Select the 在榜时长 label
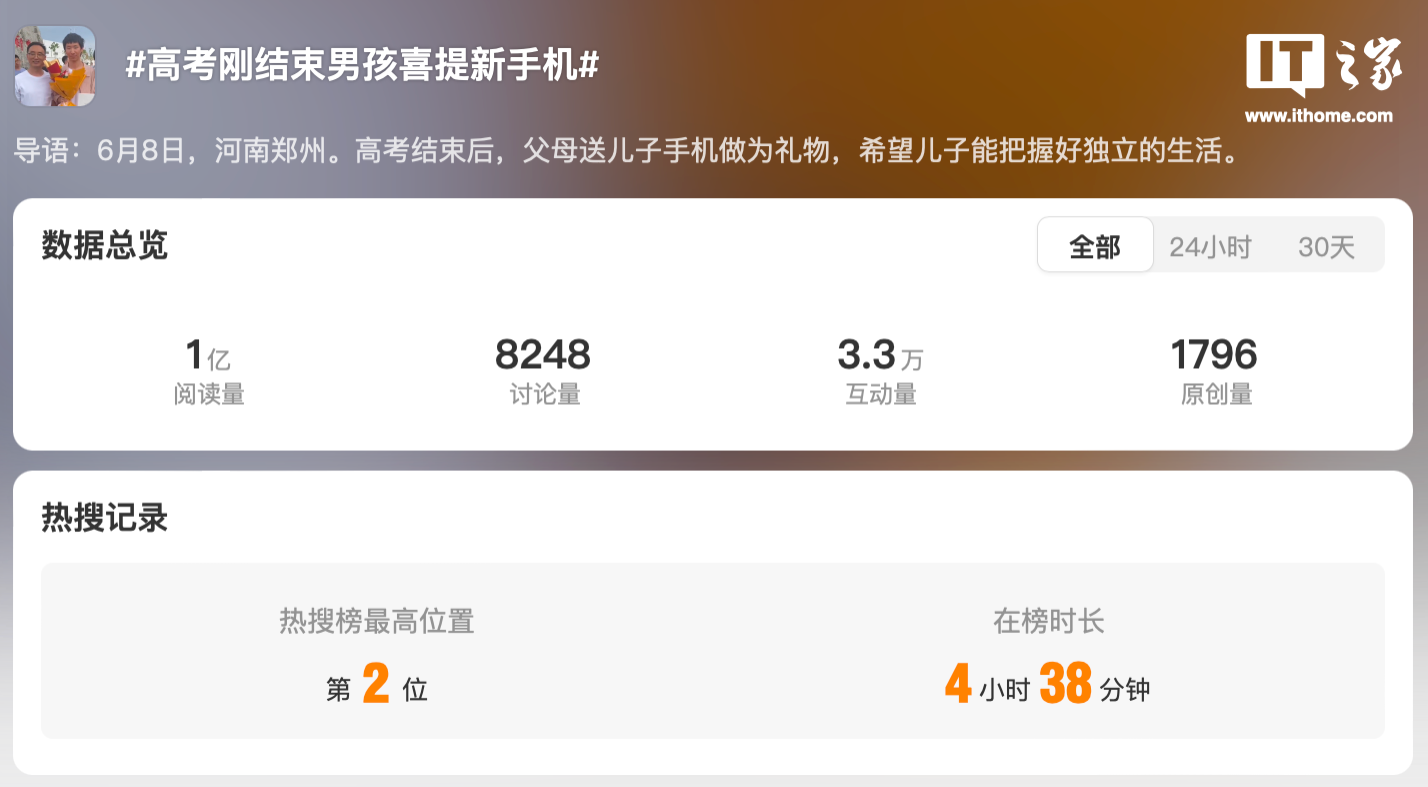Image resolution: width=1428 pixels, height=787 pixels. (x=1048, y=621)
